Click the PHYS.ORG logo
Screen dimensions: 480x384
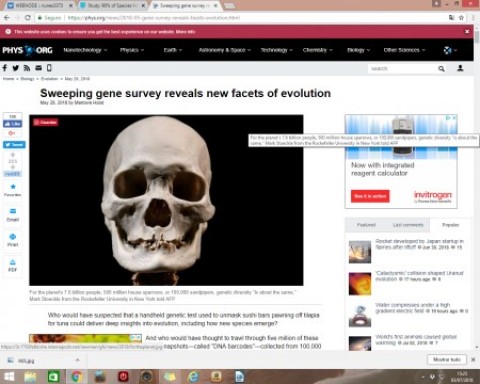click(x=27, y=50)
